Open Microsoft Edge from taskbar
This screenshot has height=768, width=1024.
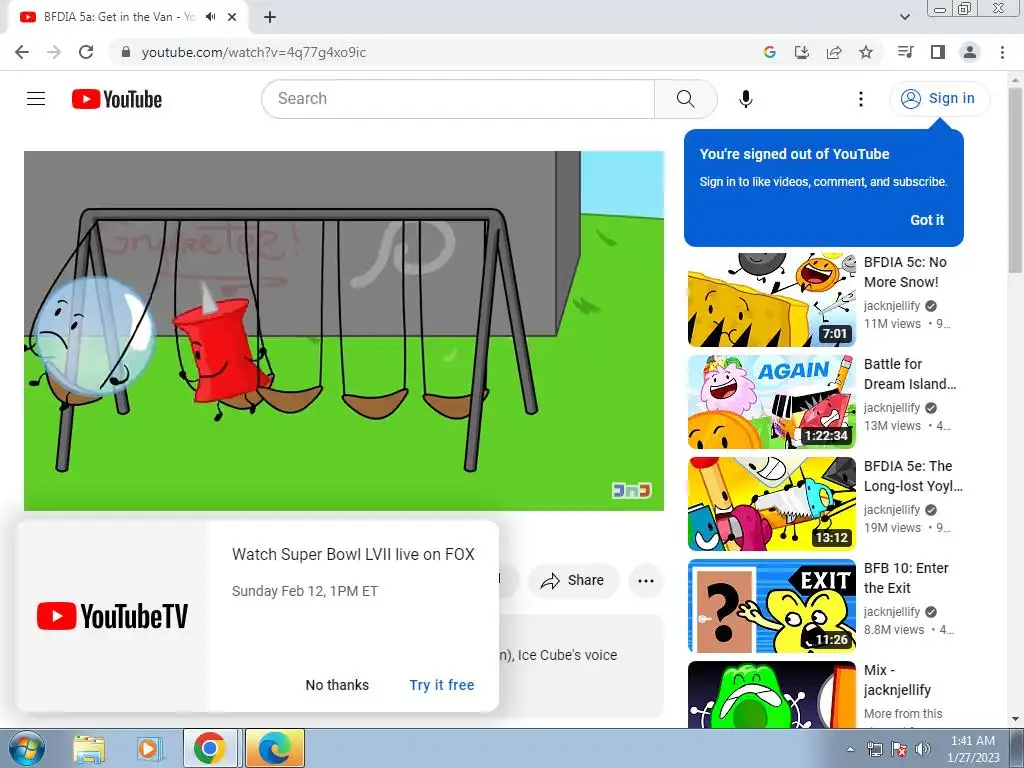[x=274, y=749]
